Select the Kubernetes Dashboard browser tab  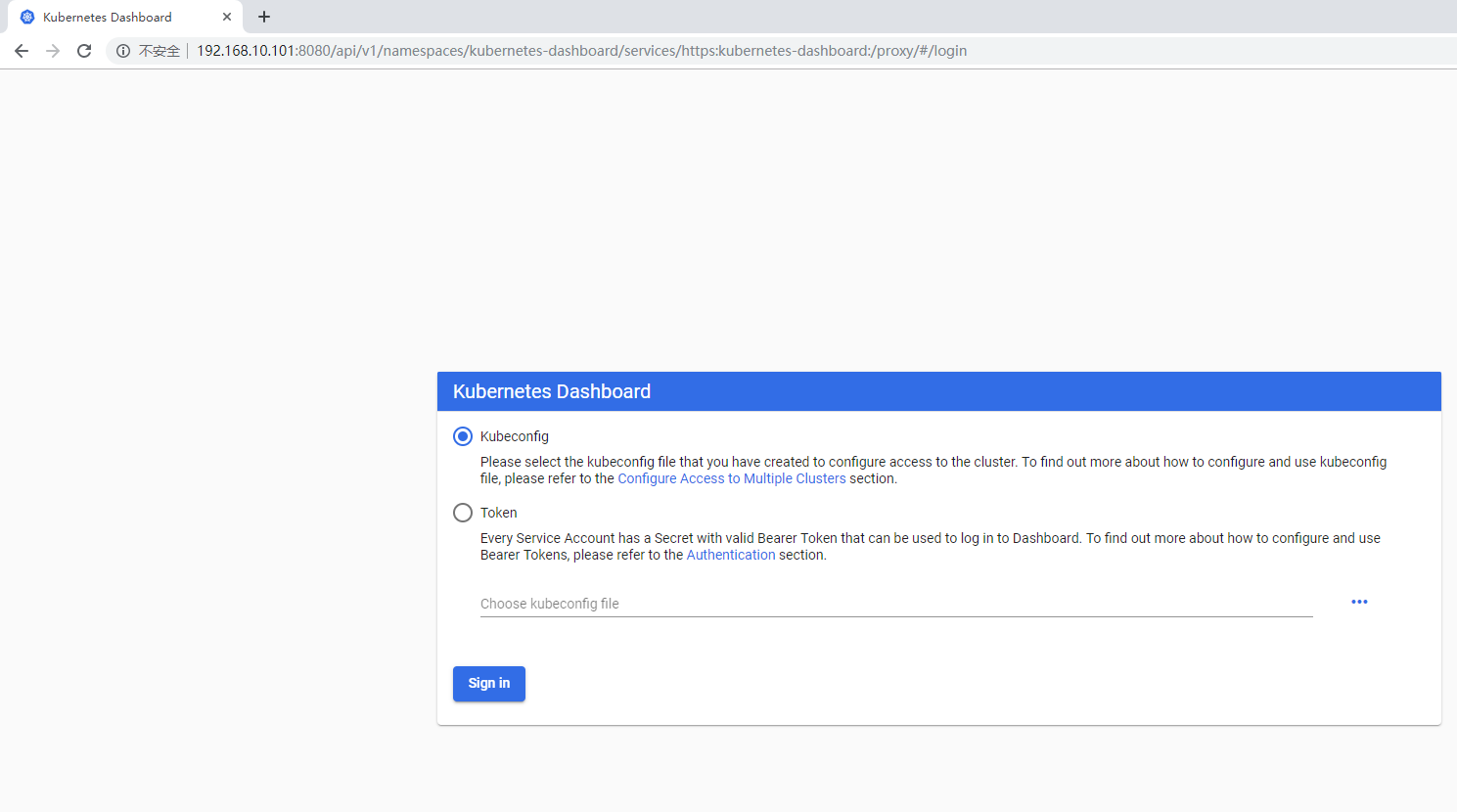click(x=125, y=17)
